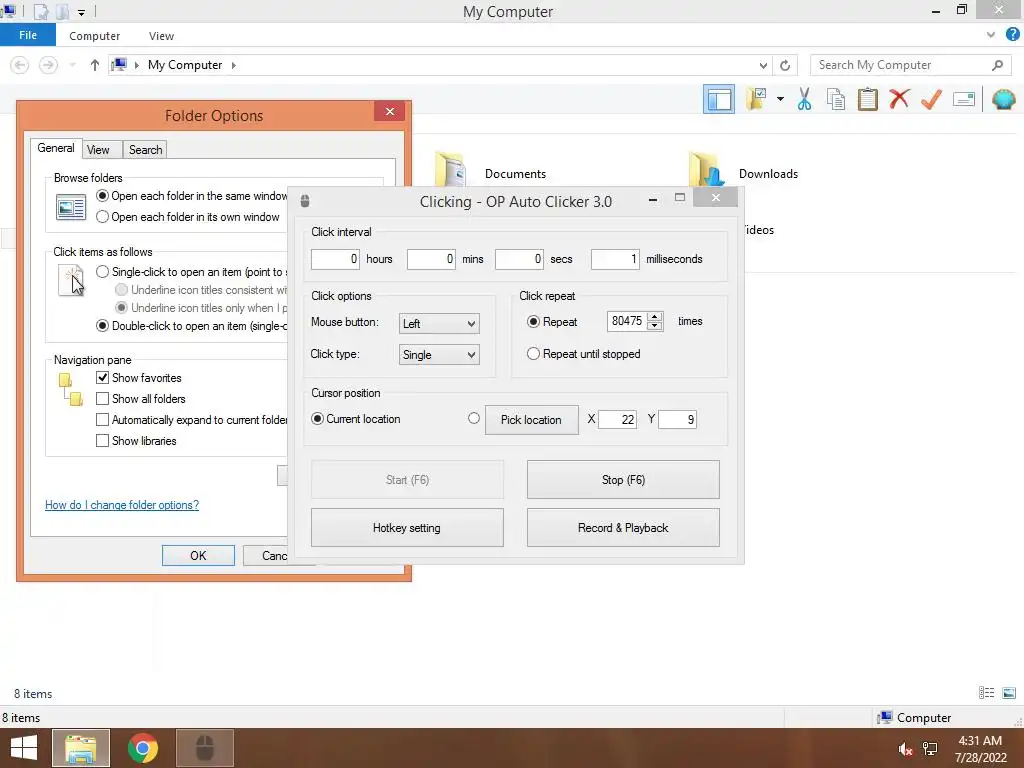Switch to Search tab in Folder Options
This screenshot has width=1024, height=768.
pyautogui.click(x=146, y=150)
